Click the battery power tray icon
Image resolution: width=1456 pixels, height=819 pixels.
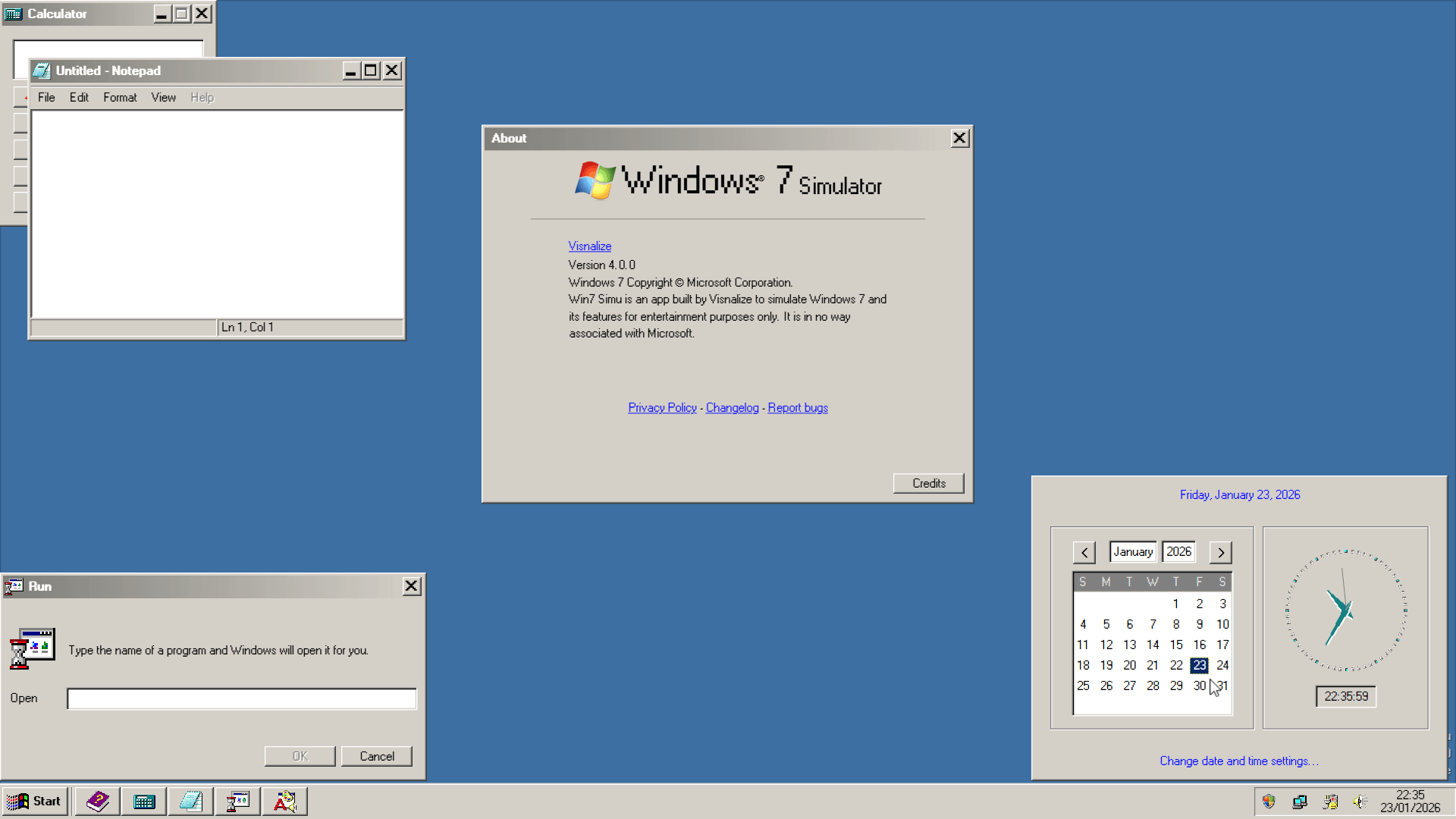pos(1330,802)
